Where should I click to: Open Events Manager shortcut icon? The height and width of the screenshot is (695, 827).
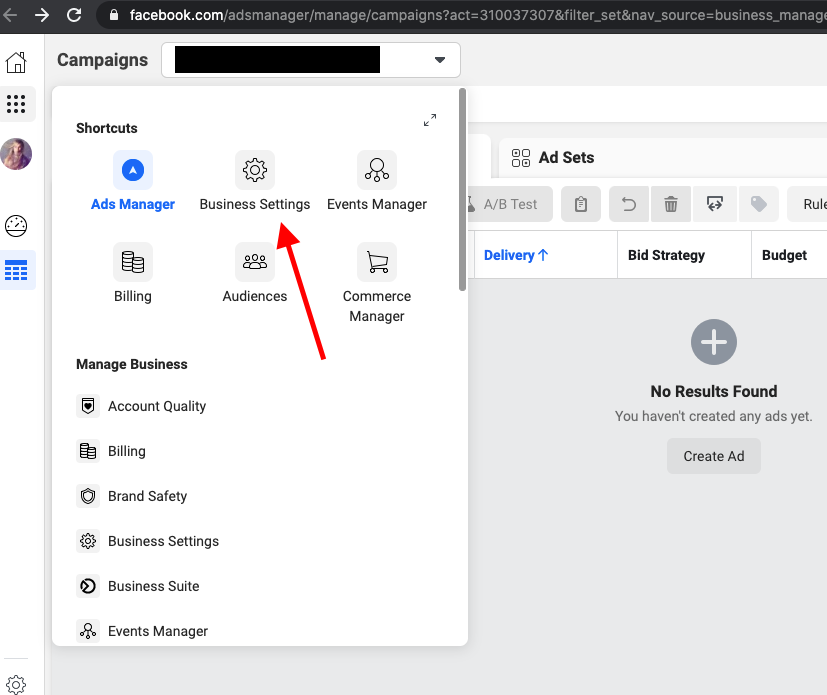point(377,170)
